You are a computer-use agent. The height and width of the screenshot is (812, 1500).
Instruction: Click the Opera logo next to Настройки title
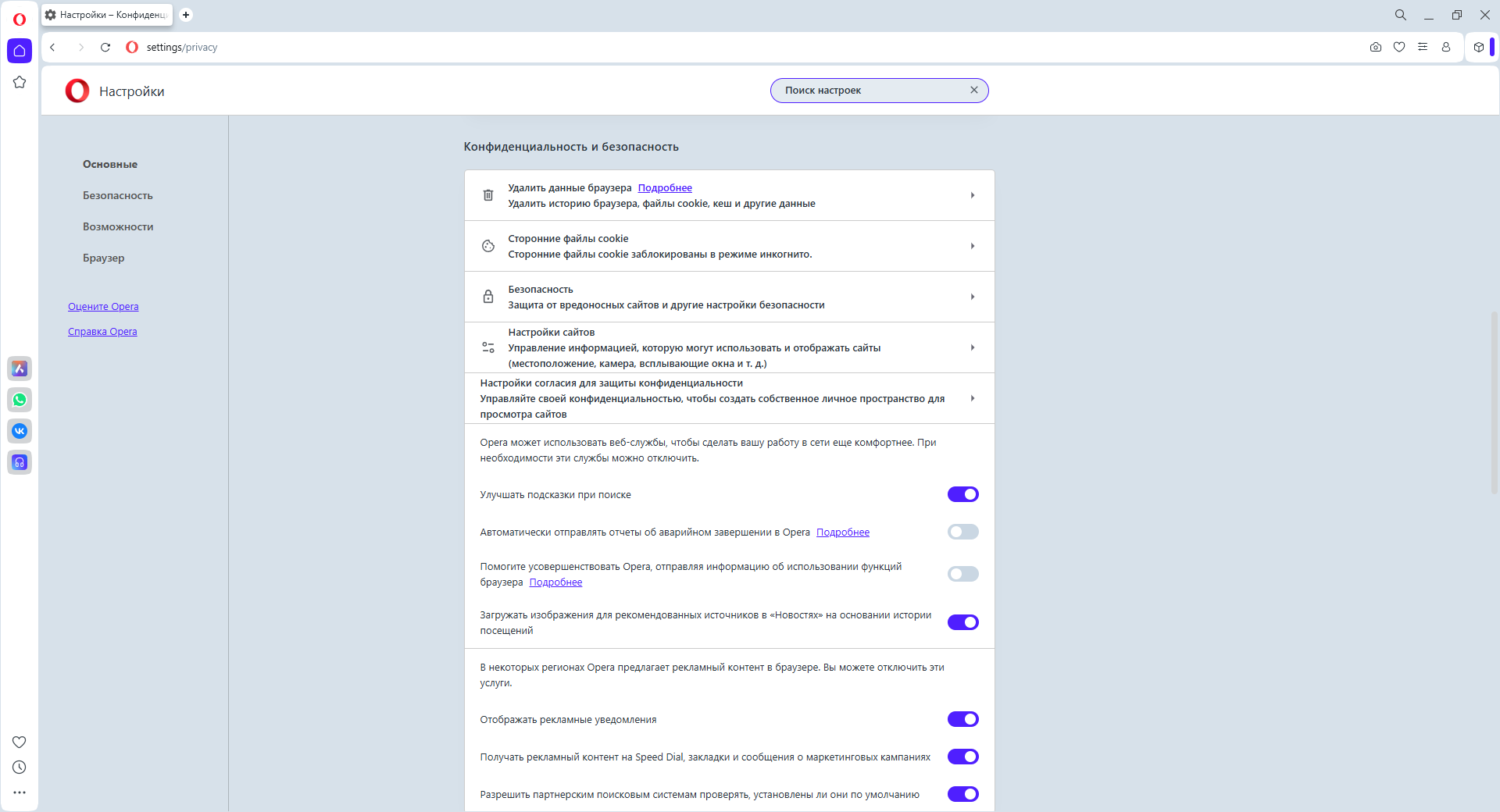click(77, 91)
